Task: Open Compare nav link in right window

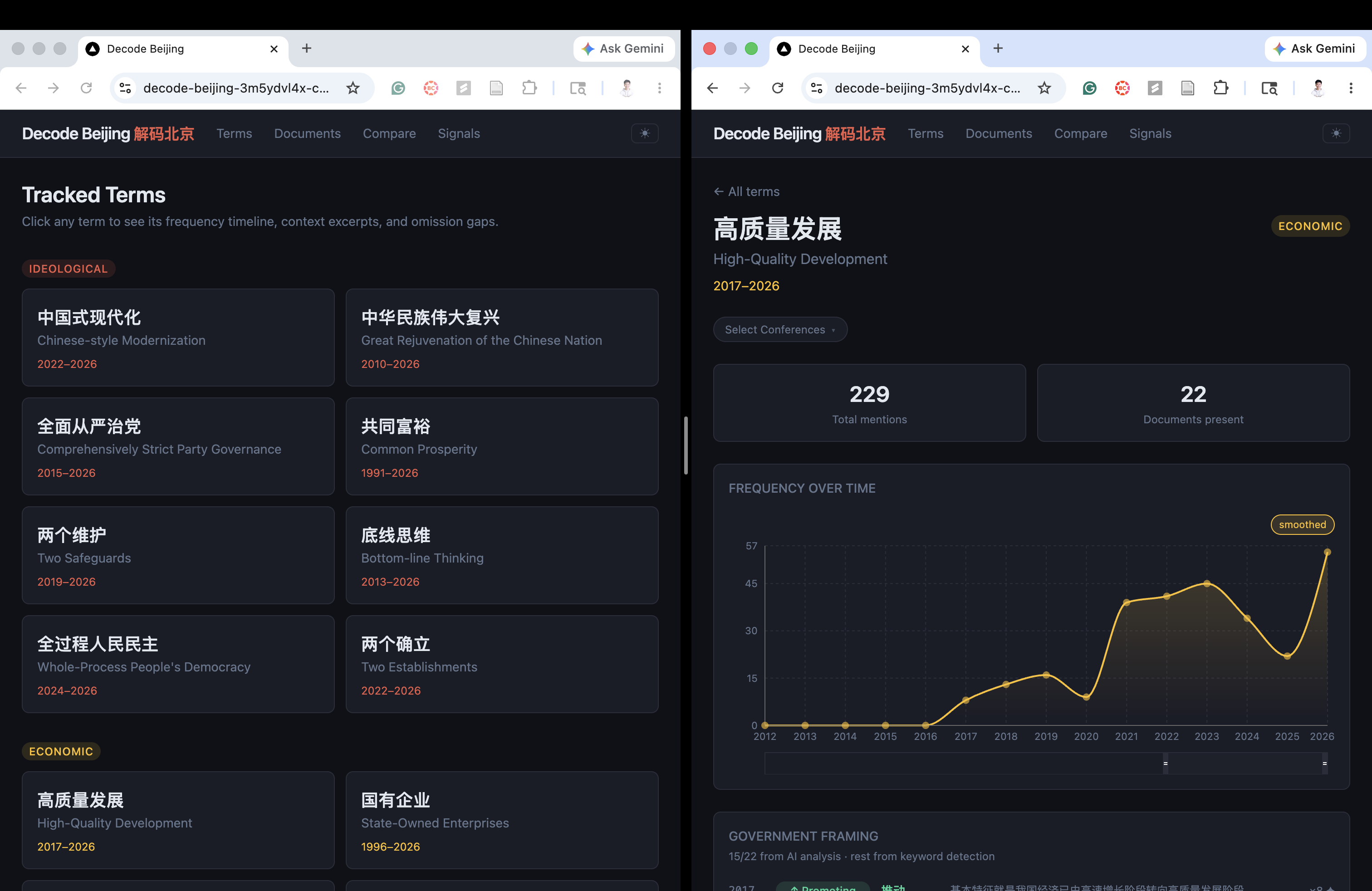Action: click(1080, 133)
